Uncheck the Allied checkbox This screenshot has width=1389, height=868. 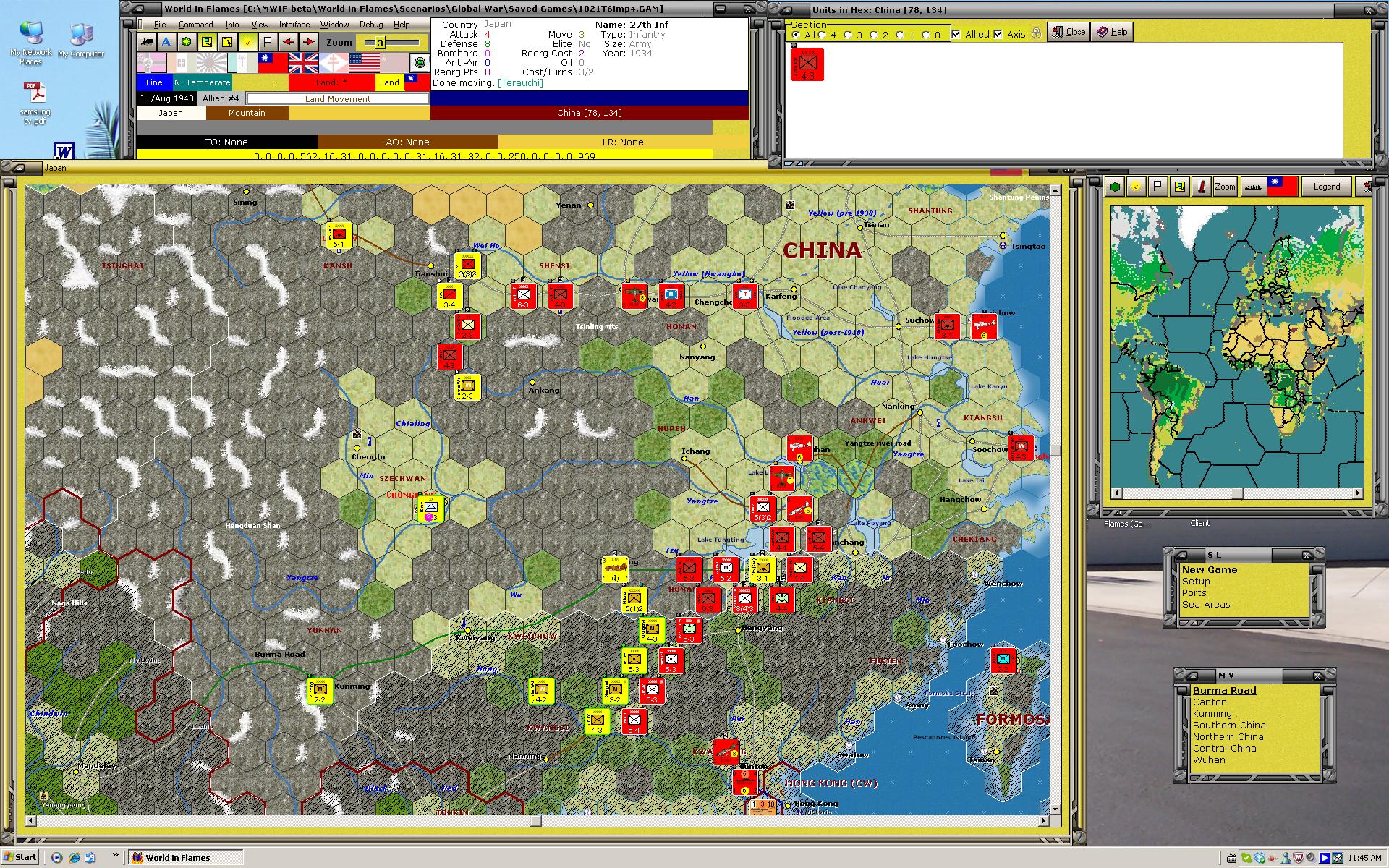(956, 34)
